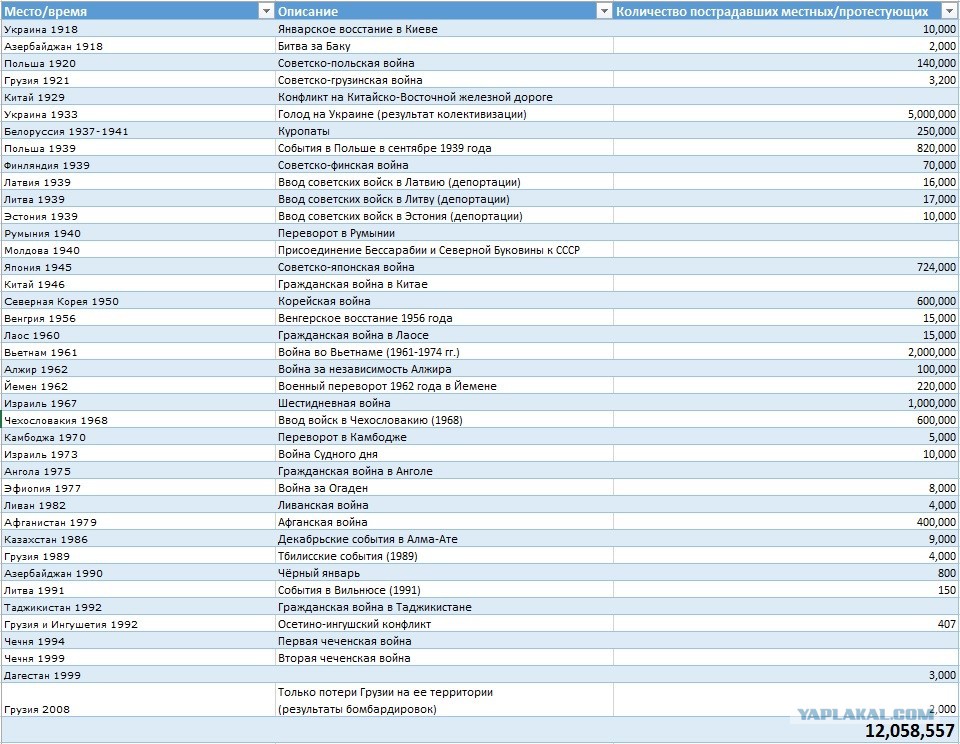Select cell Конфликт на Китайско-Восточной железной дороге
Image resolution: width=960 pixels, height=744 pixels.
pyautogui.click(x=444, y=97)
